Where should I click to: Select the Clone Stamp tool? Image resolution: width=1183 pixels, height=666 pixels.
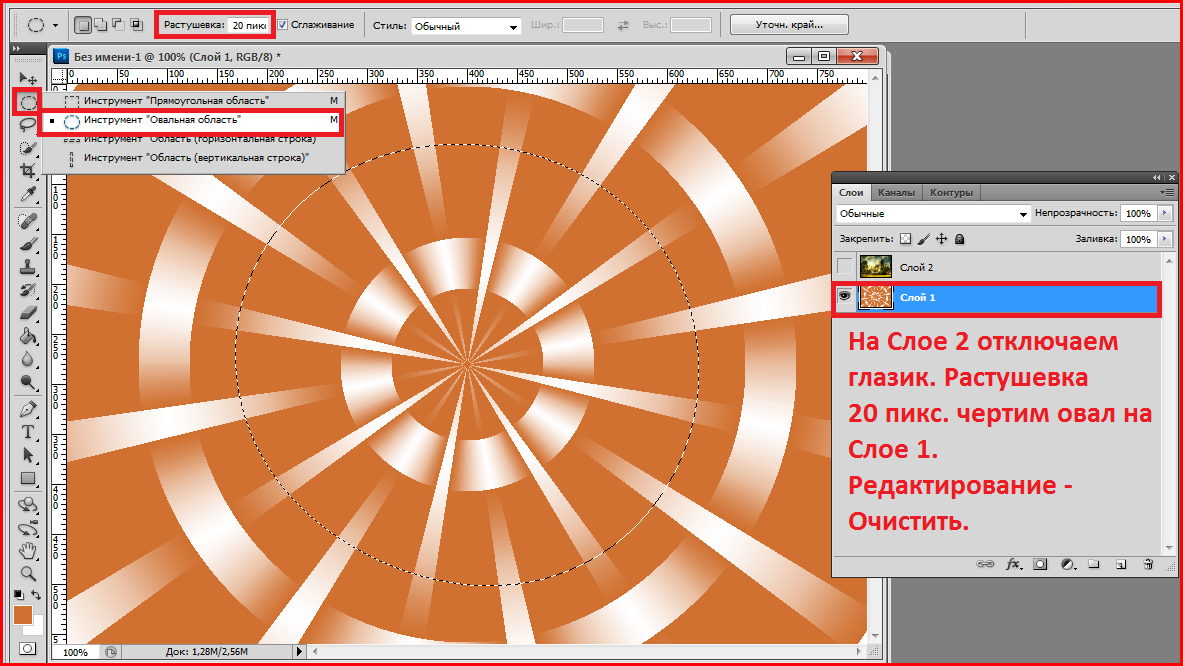pos(28,267)
